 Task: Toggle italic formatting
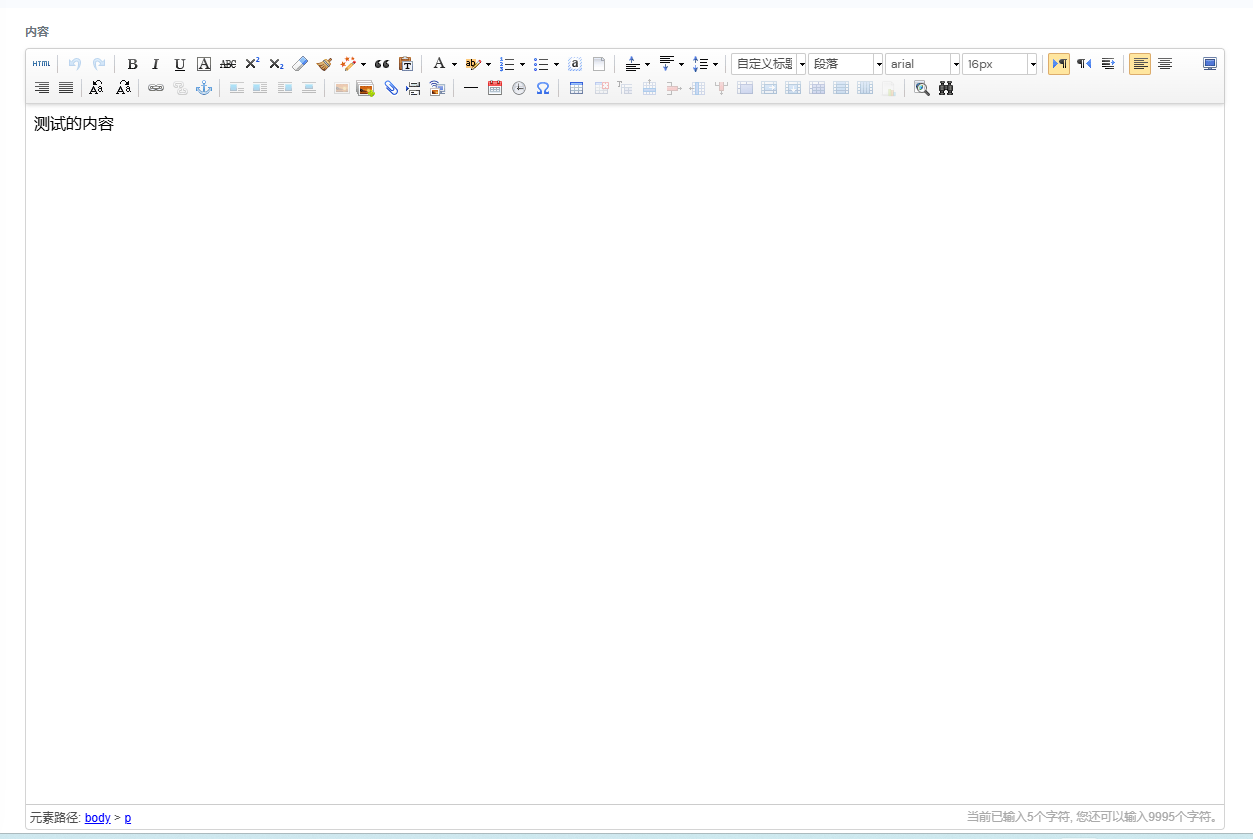click(156, 64)
